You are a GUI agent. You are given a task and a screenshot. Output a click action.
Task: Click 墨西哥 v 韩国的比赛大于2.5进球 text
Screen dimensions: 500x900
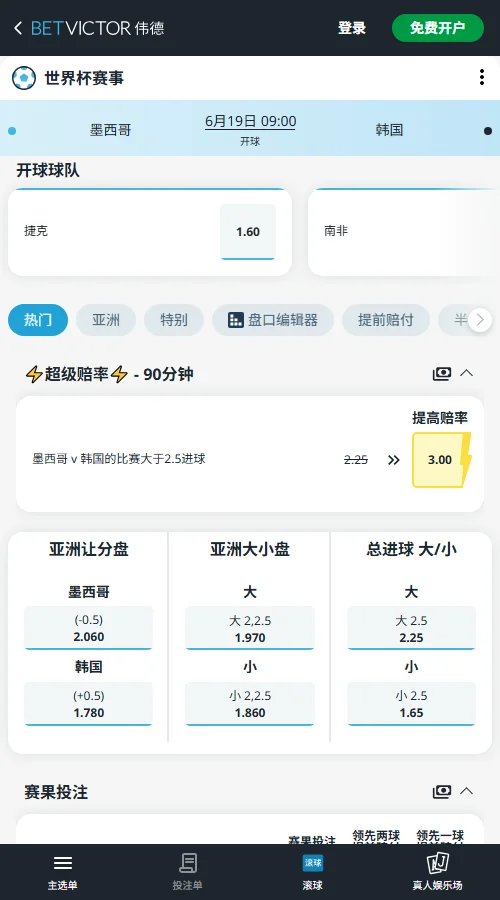[x=119, y=459]
